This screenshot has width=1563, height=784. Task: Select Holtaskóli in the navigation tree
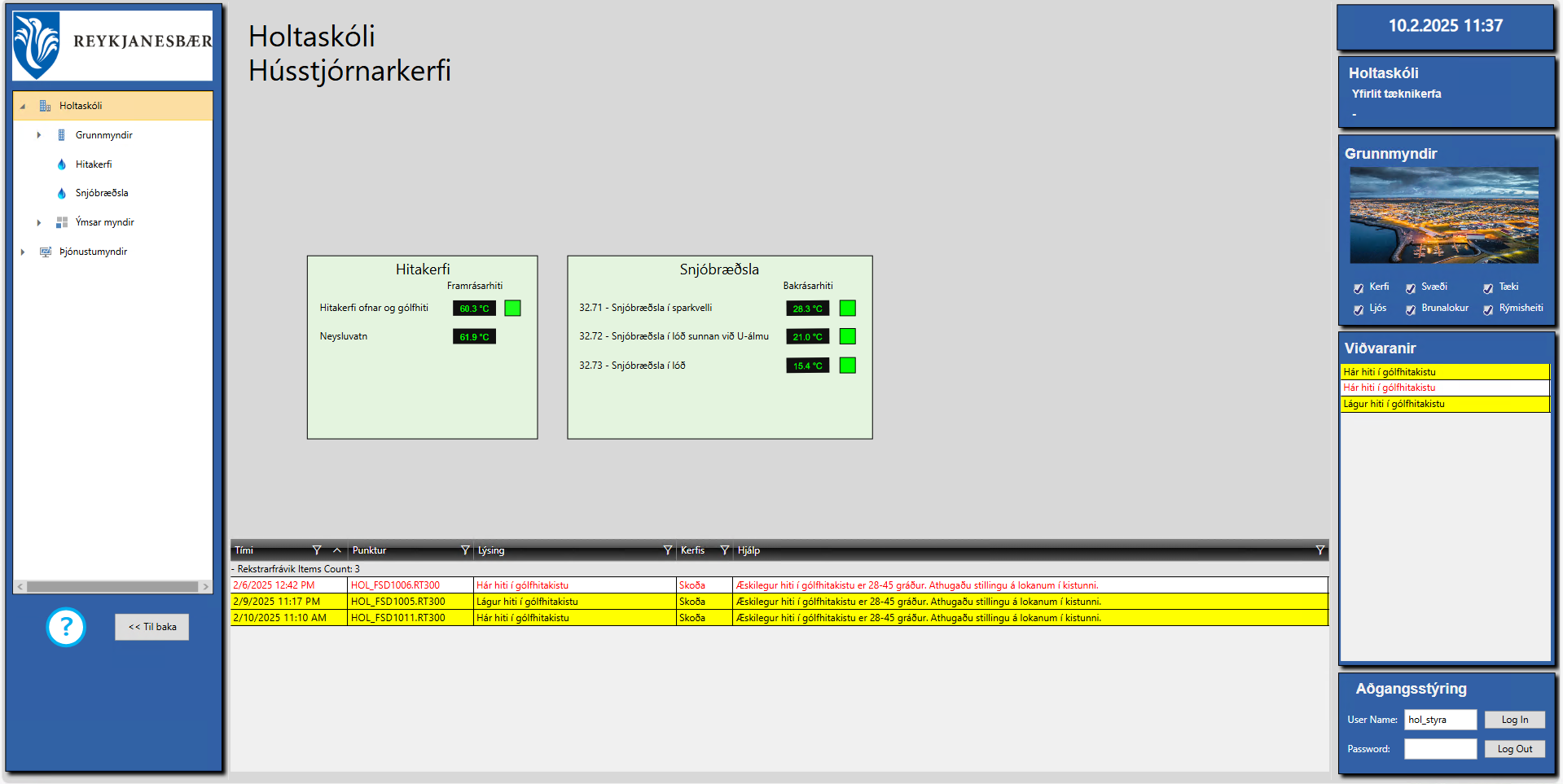click(x=81, y=106)
